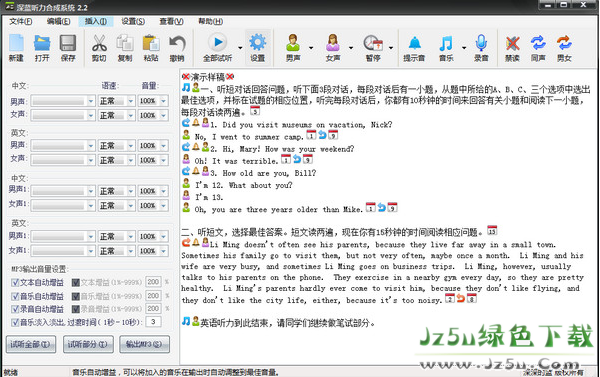This screenshot has width=600, height=377.
Task: Toggle the 录音自动增益 checkbox
Action: pyautogui.click(x=15, y=309)
